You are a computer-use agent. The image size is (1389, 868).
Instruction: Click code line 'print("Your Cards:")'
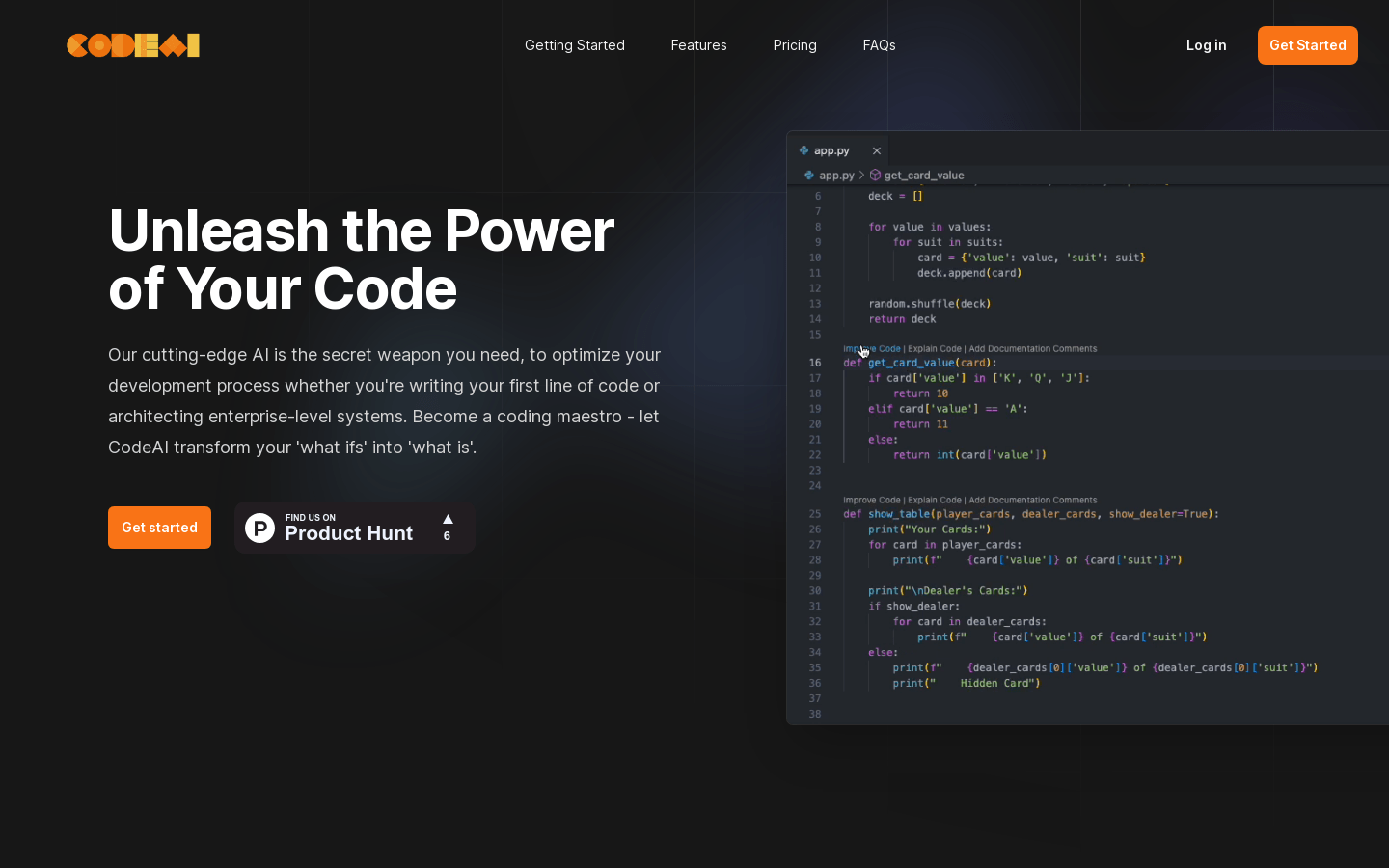[929, 529]
